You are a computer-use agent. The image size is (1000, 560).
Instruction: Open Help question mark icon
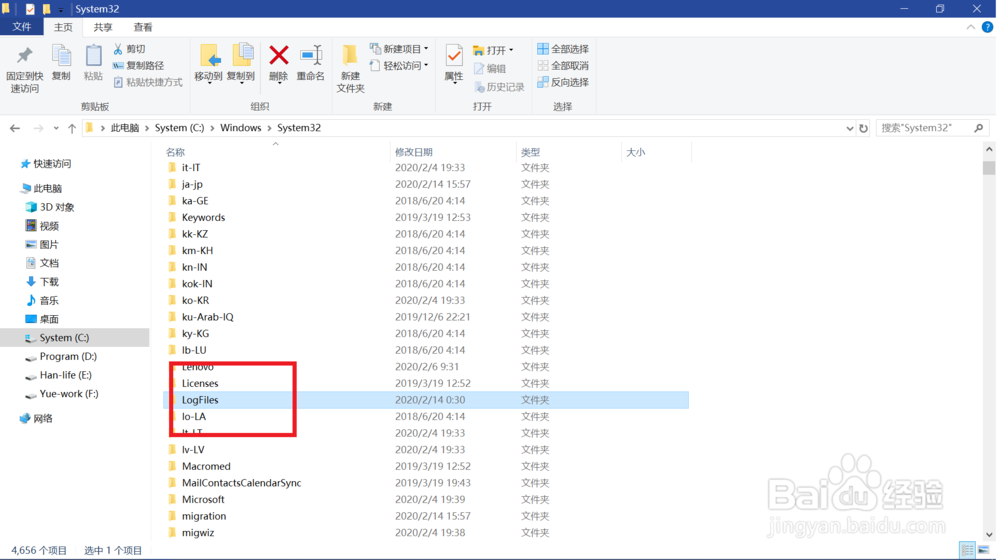point(987,27)
